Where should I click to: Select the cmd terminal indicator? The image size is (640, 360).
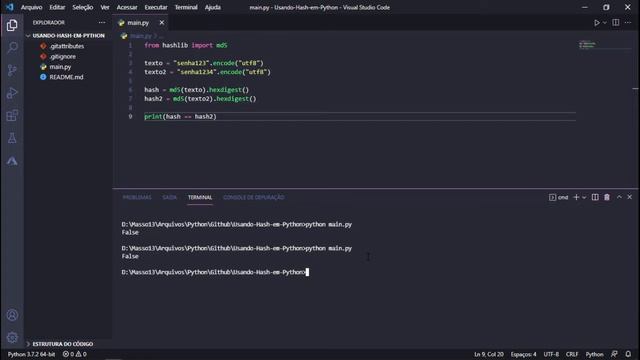(x=558, y=197)
